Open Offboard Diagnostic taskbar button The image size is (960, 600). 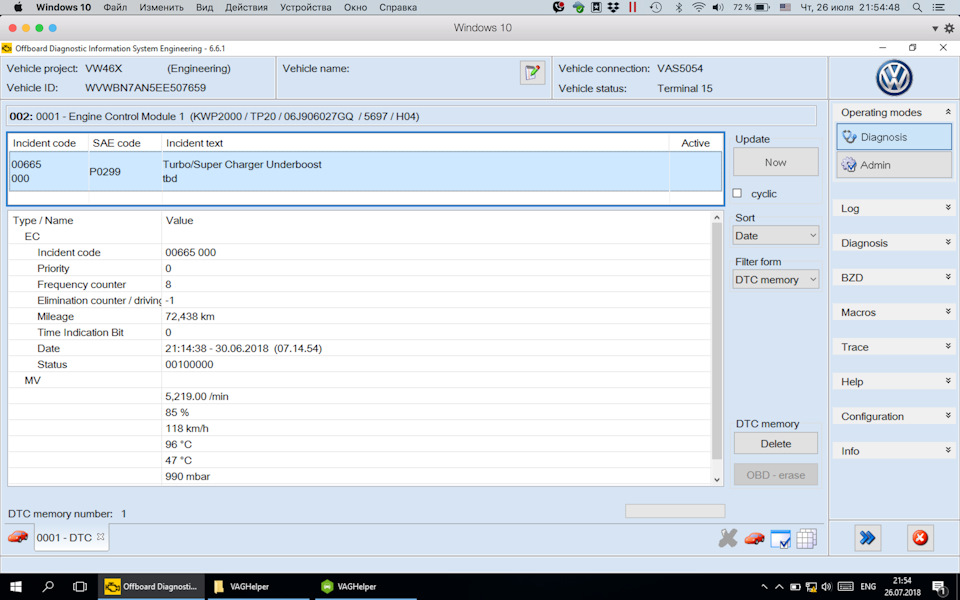150,587
